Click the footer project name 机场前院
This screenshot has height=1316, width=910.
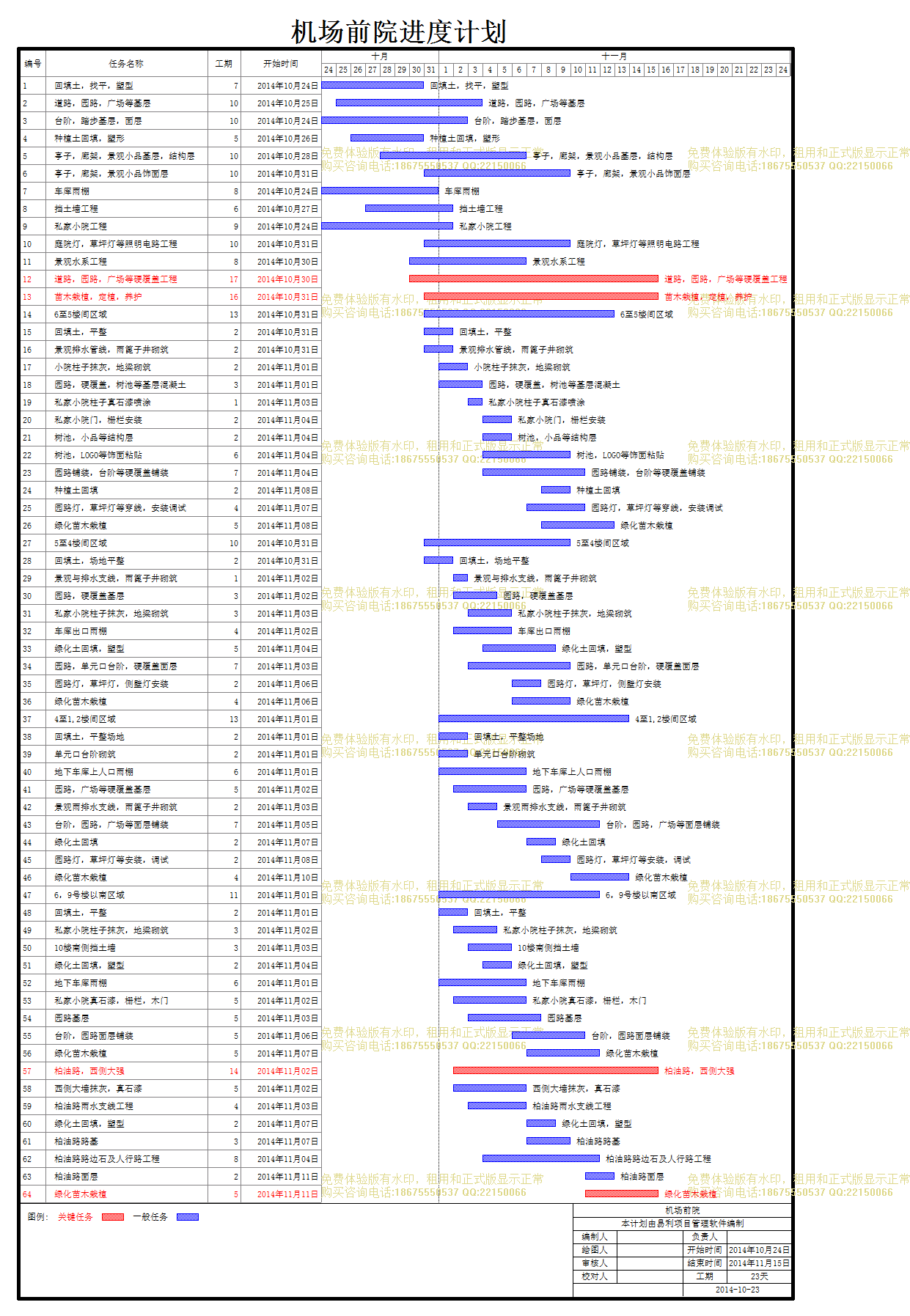tap(683, 1210)
